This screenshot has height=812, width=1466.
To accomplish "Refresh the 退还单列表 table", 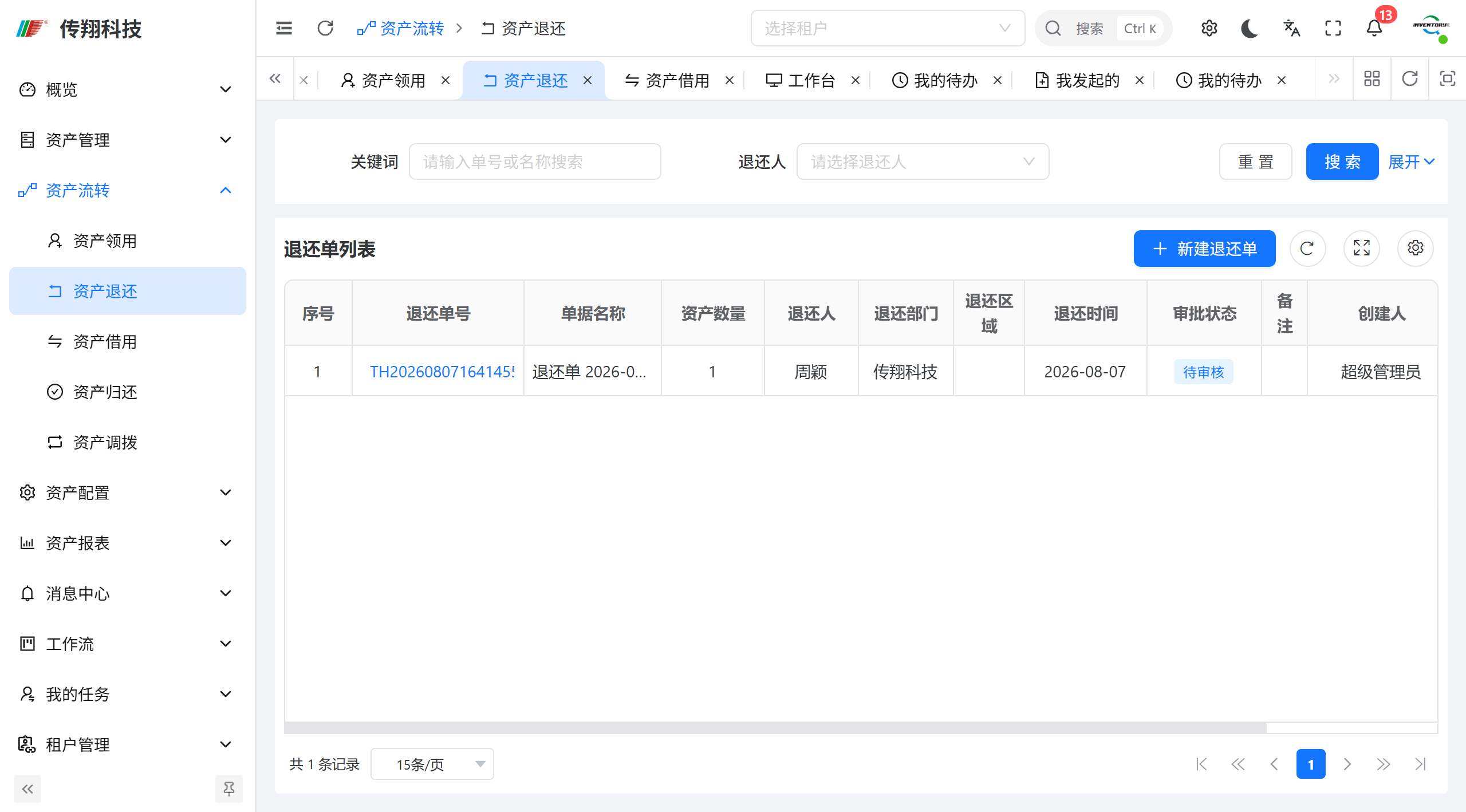I will point(1307,249).
